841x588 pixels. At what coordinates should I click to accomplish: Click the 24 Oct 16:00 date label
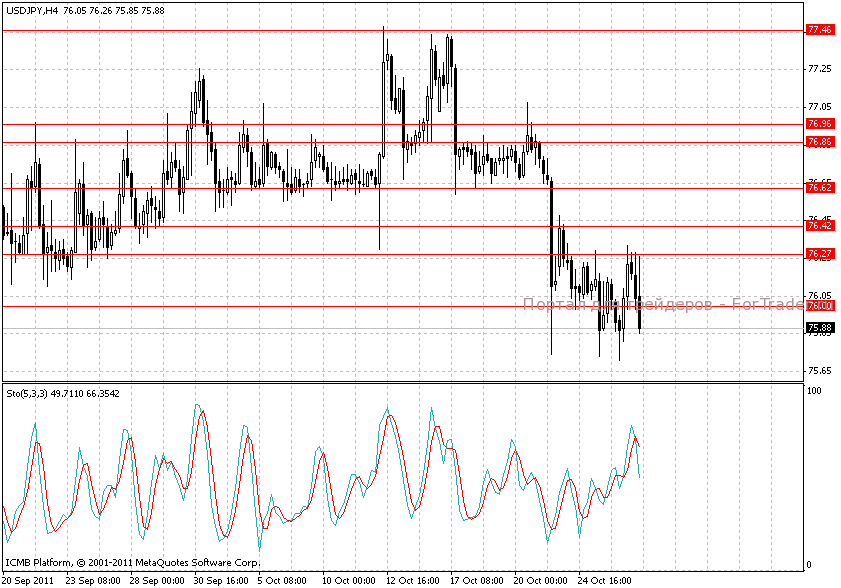pyautogui.click(x=604, y=580)
